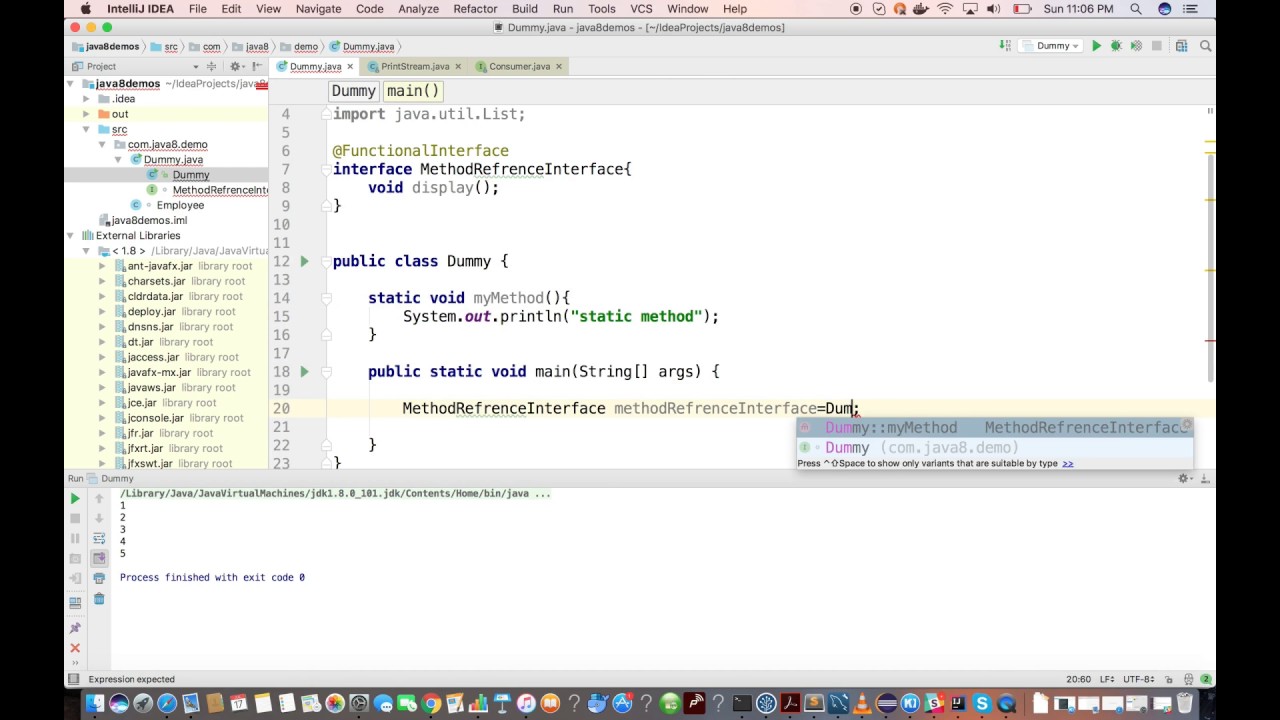
Task: Go down the stack trace in Run panel
Action: (x=99, y=518)
